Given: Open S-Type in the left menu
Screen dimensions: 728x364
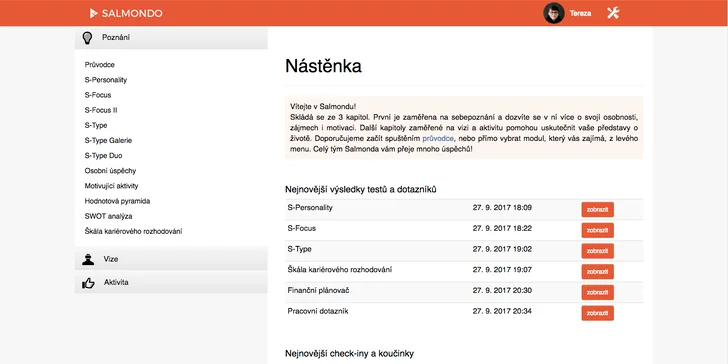Looking at the screenshot, I should click(x=96, y=125).
